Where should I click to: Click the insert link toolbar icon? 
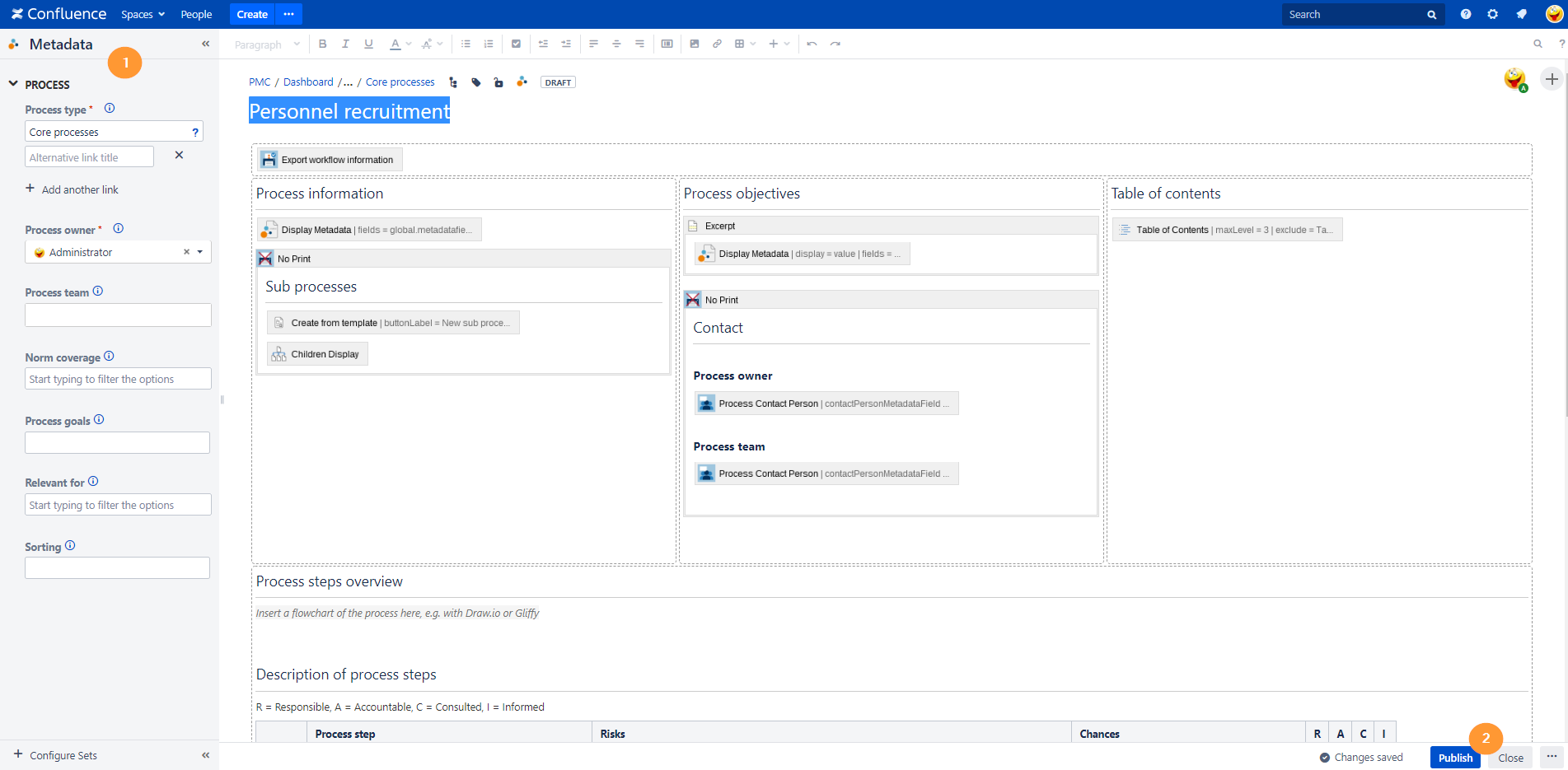[x=717, y=44]
